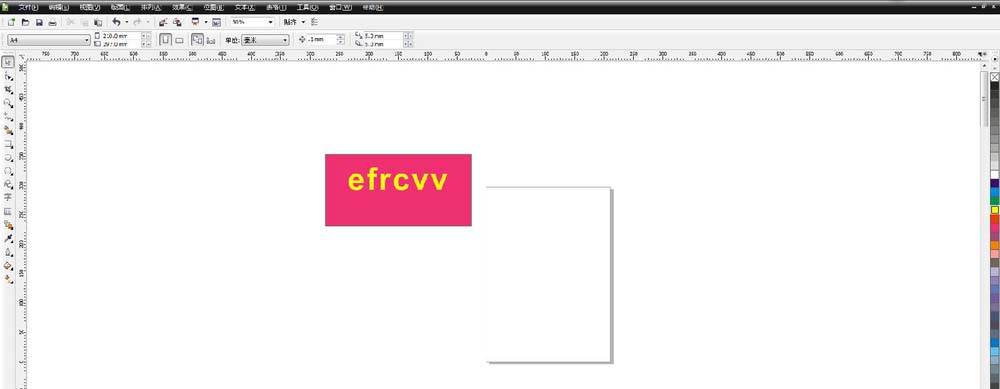
Task: Select the Shape tool in toolbox
Action: click(x=8, y=76)
